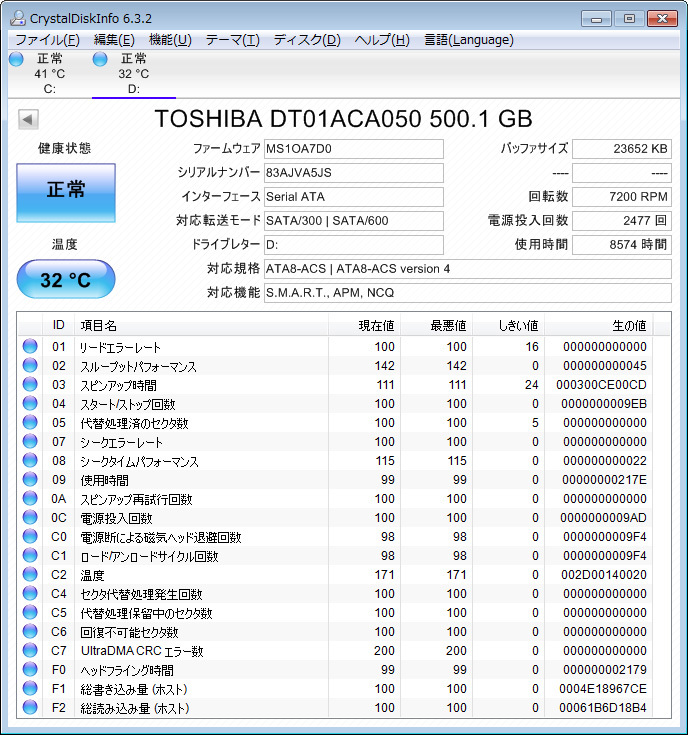
Task: Click status orb for 02 スループットパフォーマンス
Action: pyautogui.click(x=30, y=365)
